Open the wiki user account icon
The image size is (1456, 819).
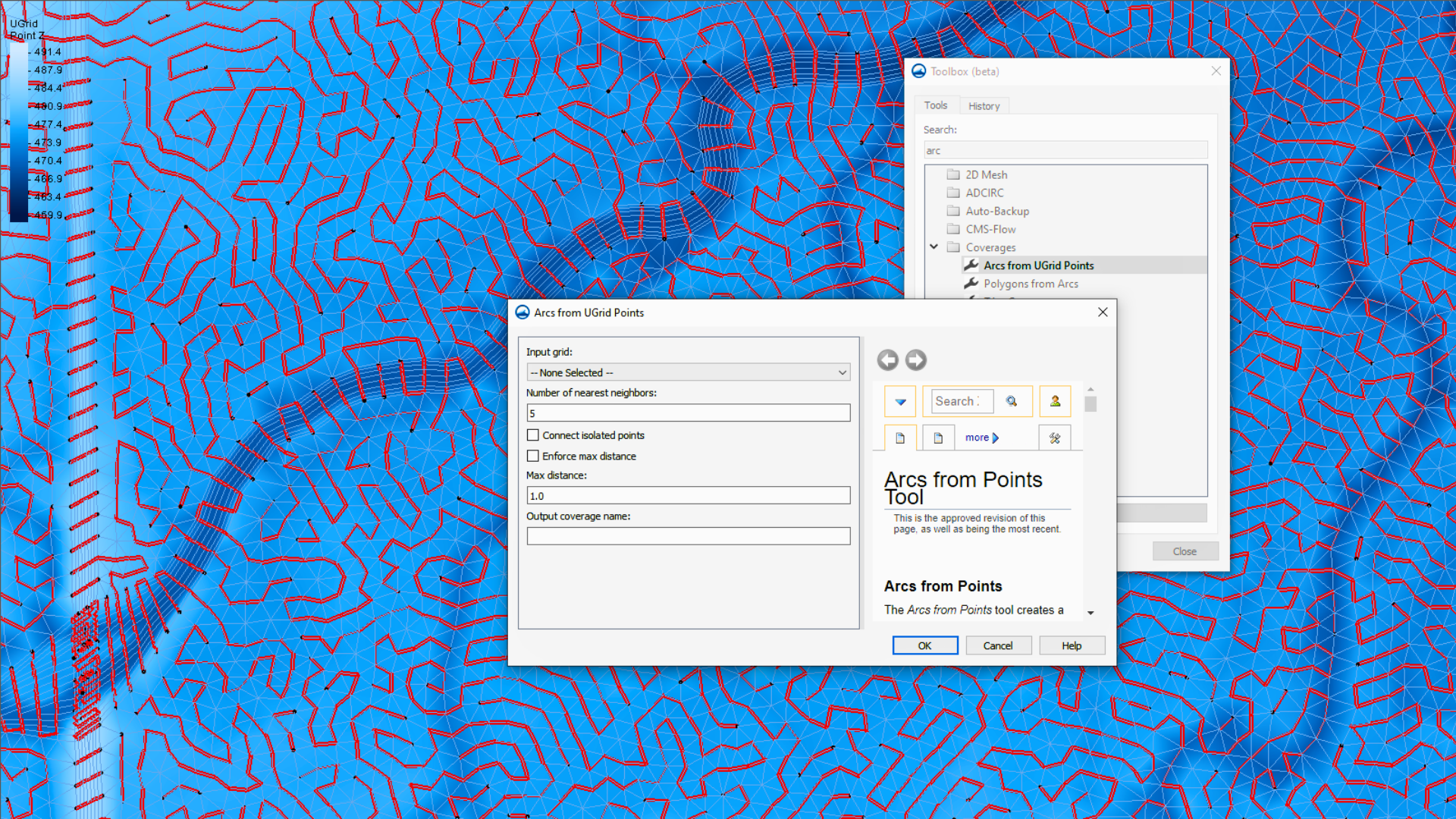(1055, 401)
